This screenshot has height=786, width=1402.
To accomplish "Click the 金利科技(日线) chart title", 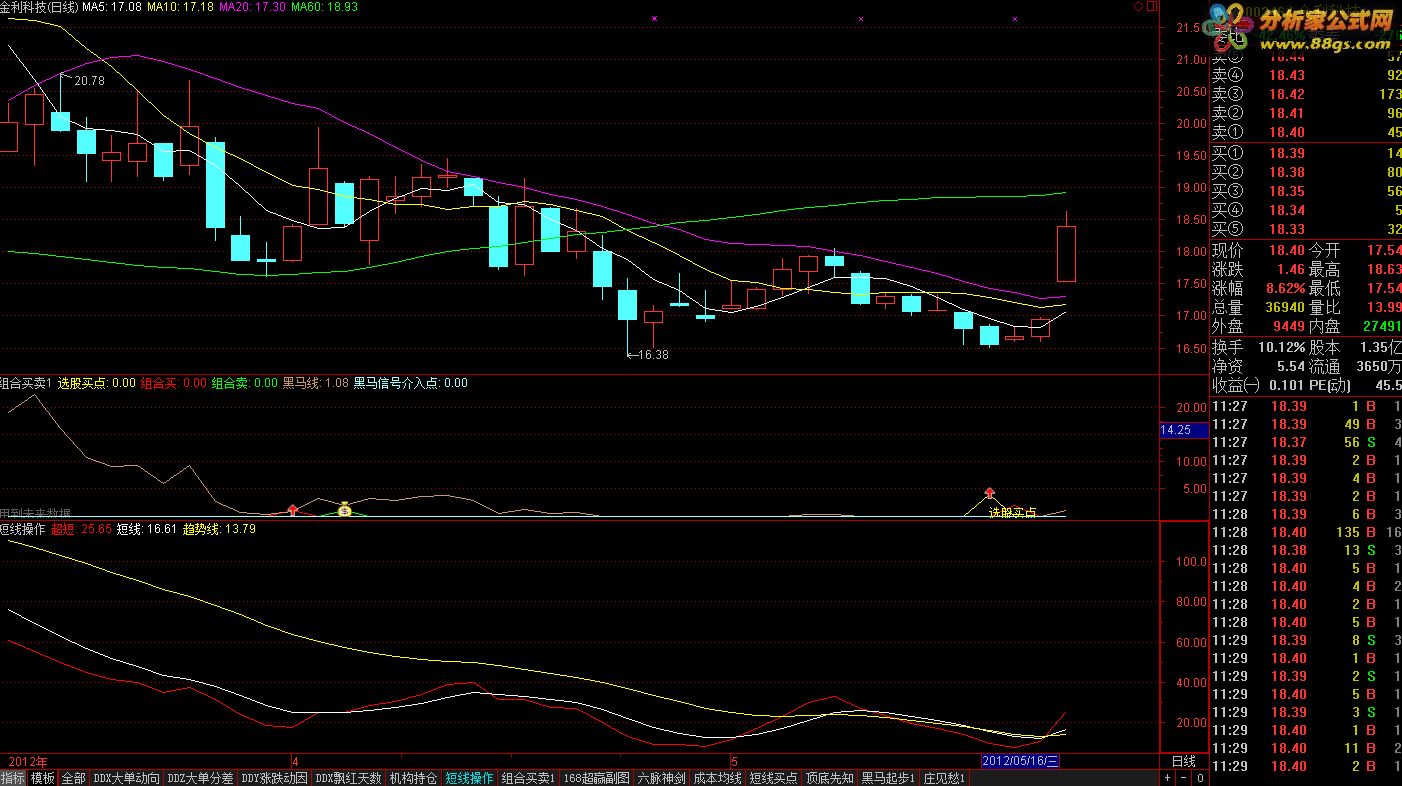I will tap(39, 7).
